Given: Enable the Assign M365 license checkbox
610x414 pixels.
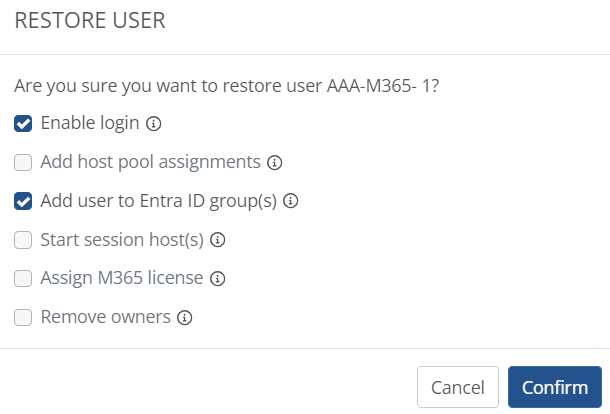Looking at the screenshot, I should [23, 279].
